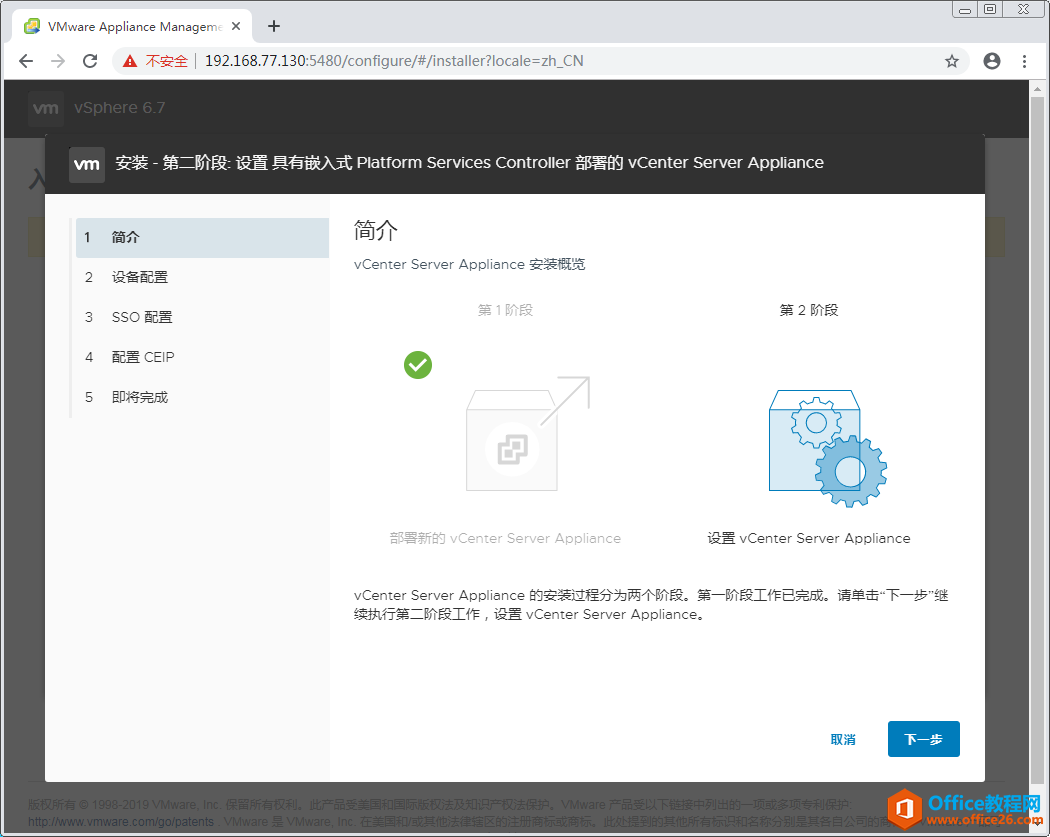Click the 第 1 阶段 label
The width and height of the screenshot is (1050, 837).
(505, 310)
